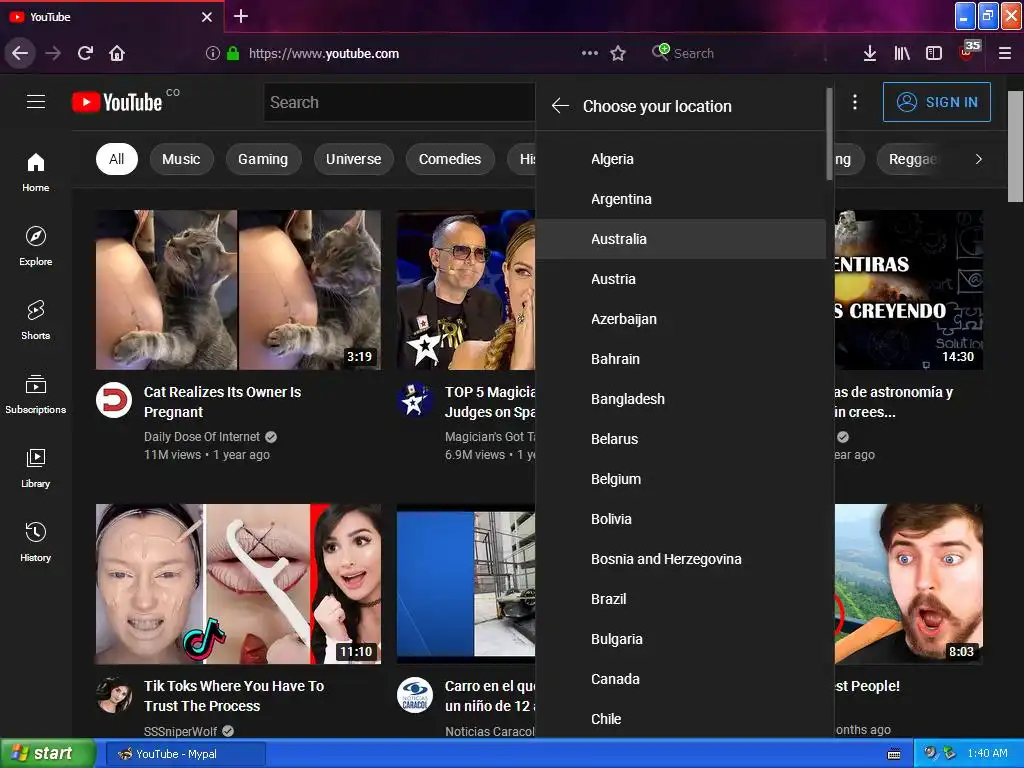
Task: Go to Home in the sidebar
Action: 36,172
